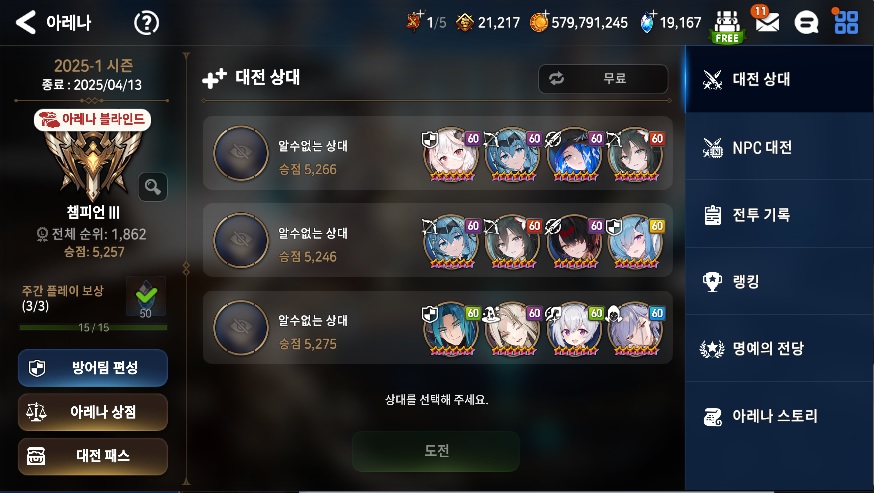Go back using the arrow beside 아레나
Image resolution: width=874 pixels, height=493 pixels.
click(26, 22)
